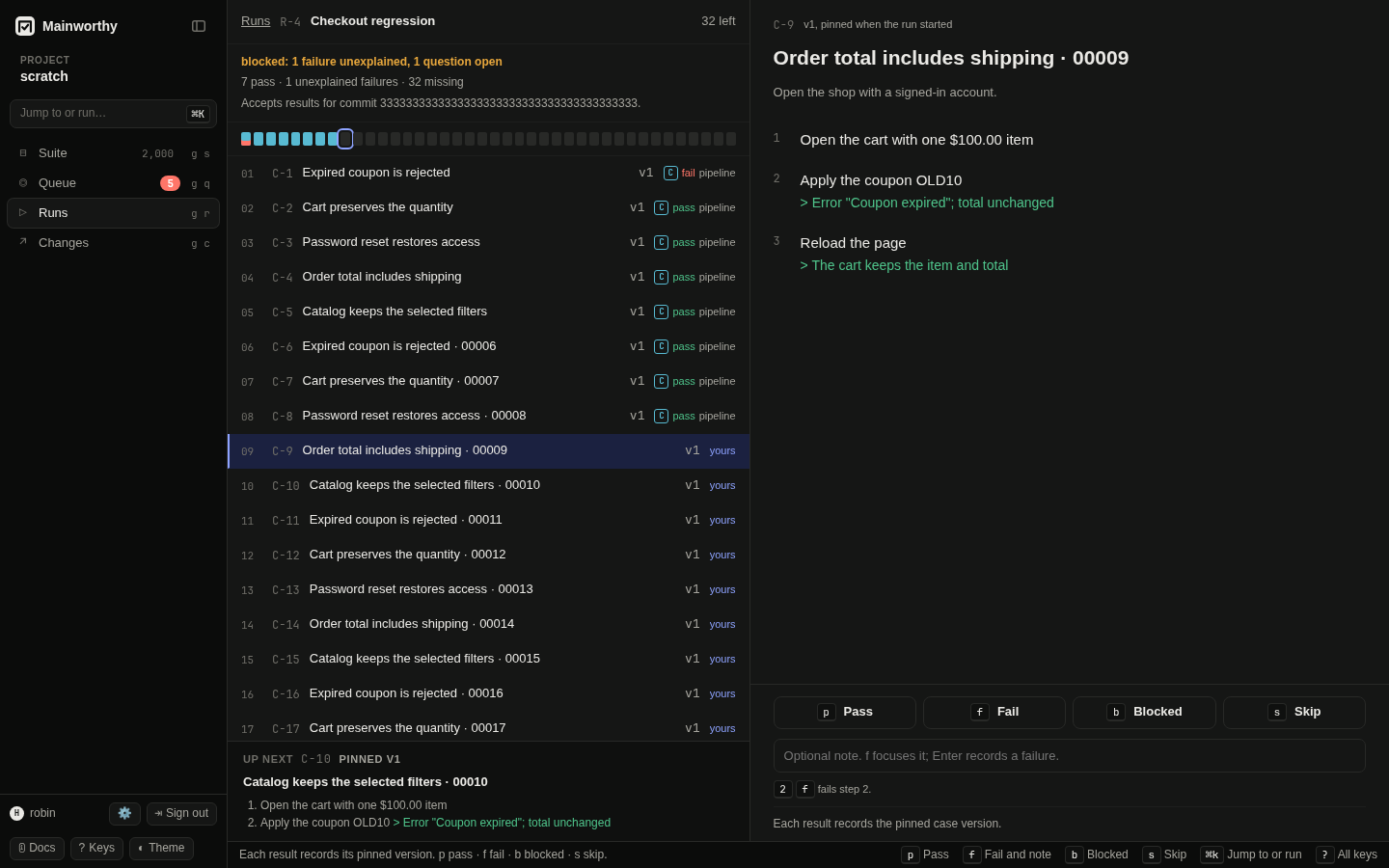Skip the current case
1389x868 pixels.
pyautogui.click(x=1294, y=713)
